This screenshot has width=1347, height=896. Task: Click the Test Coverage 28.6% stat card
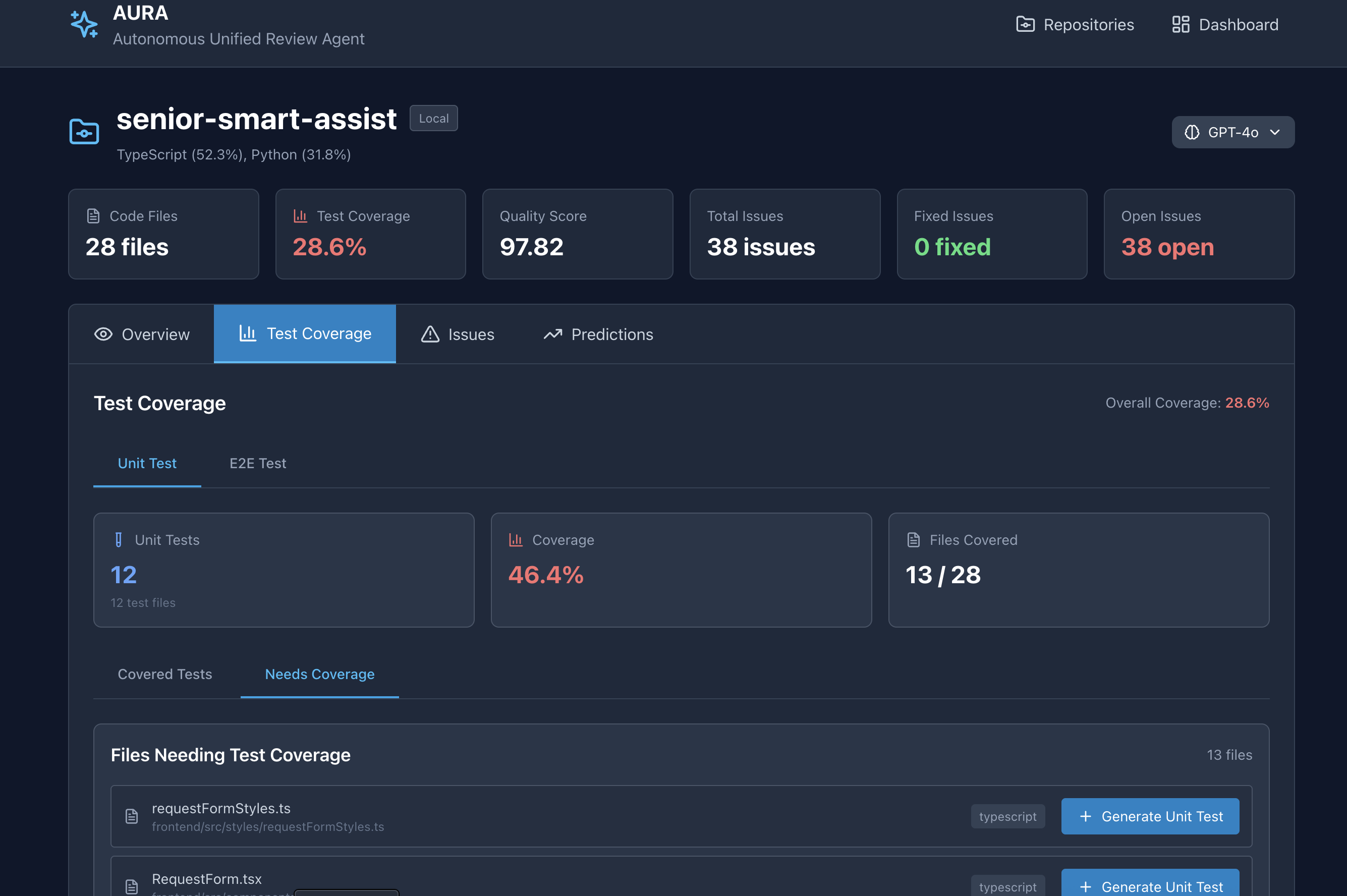(x=370, y=234)
